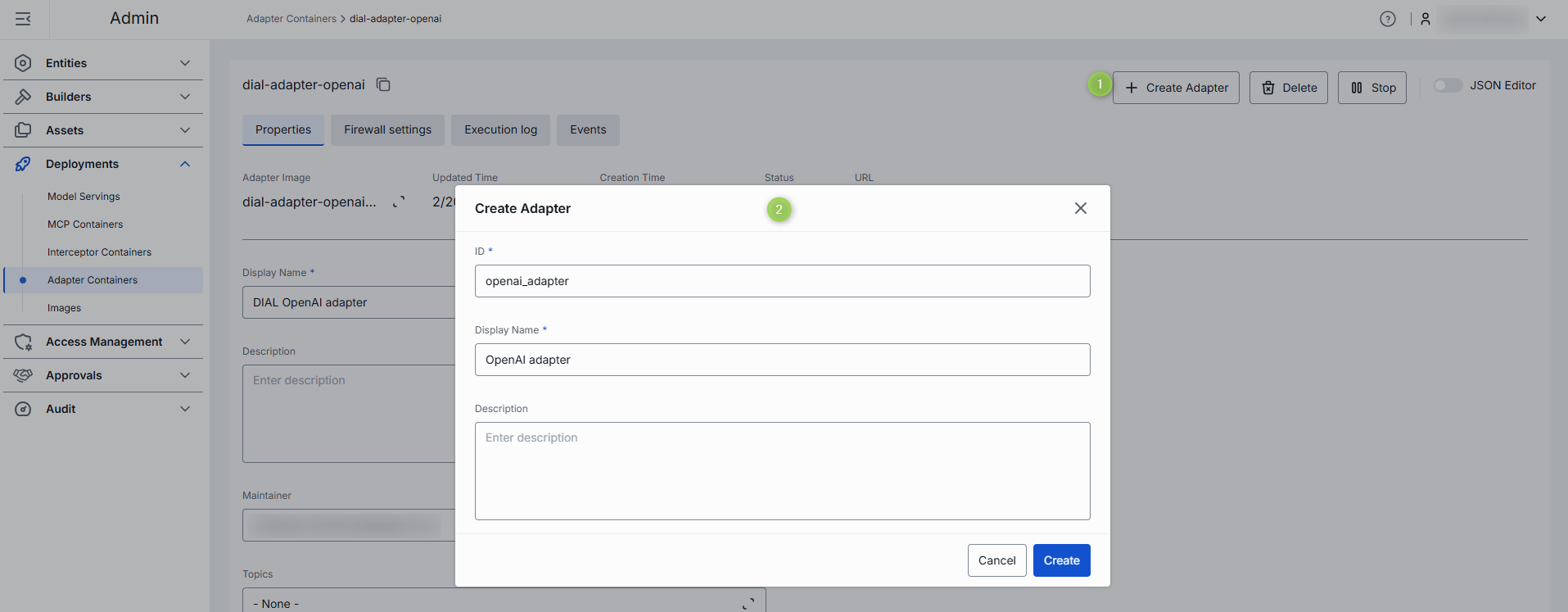Open the help question mark icon
This screenshot has width=1568, height=612.
[x=1387, y=19]
